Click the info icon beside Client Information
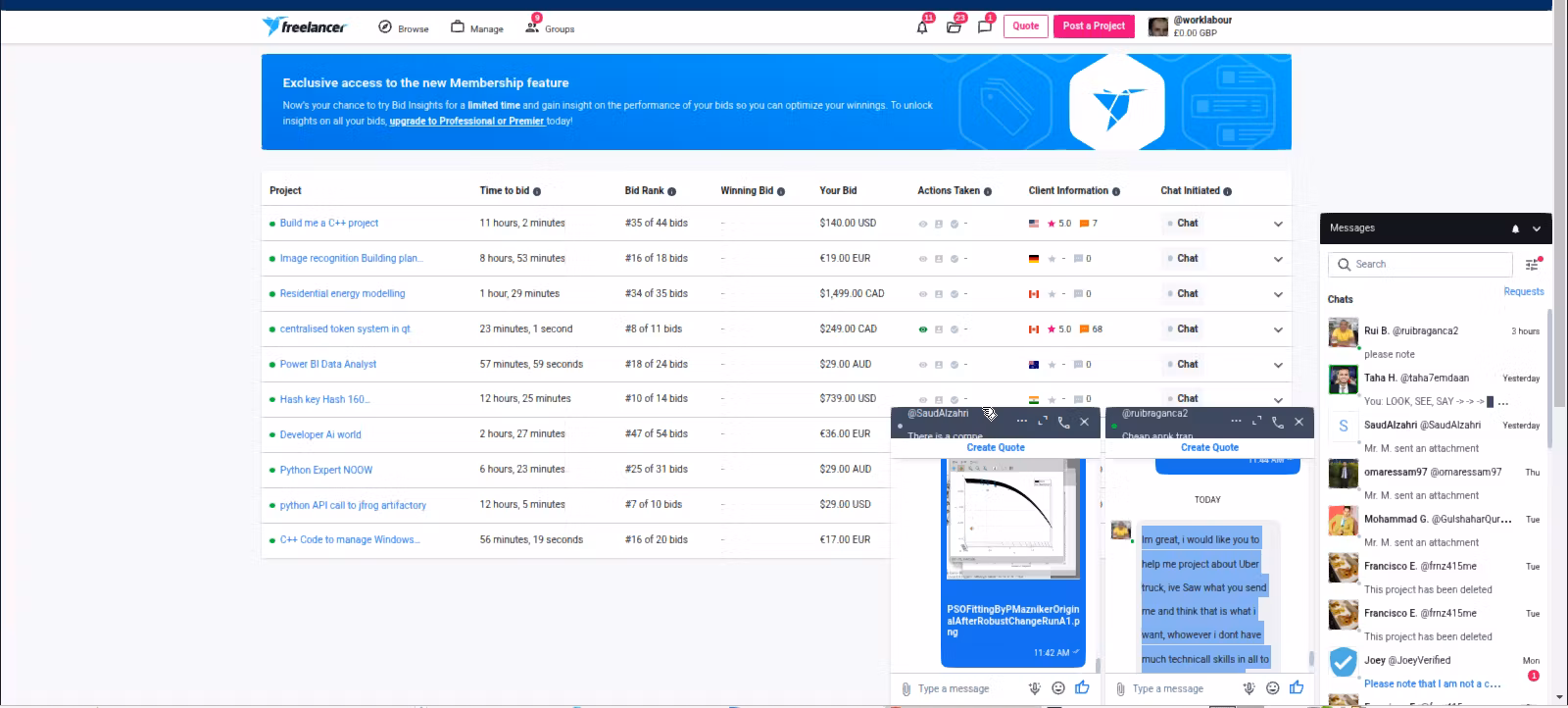This screenshot has width=1568, height=708. [x=1116, y=191]
